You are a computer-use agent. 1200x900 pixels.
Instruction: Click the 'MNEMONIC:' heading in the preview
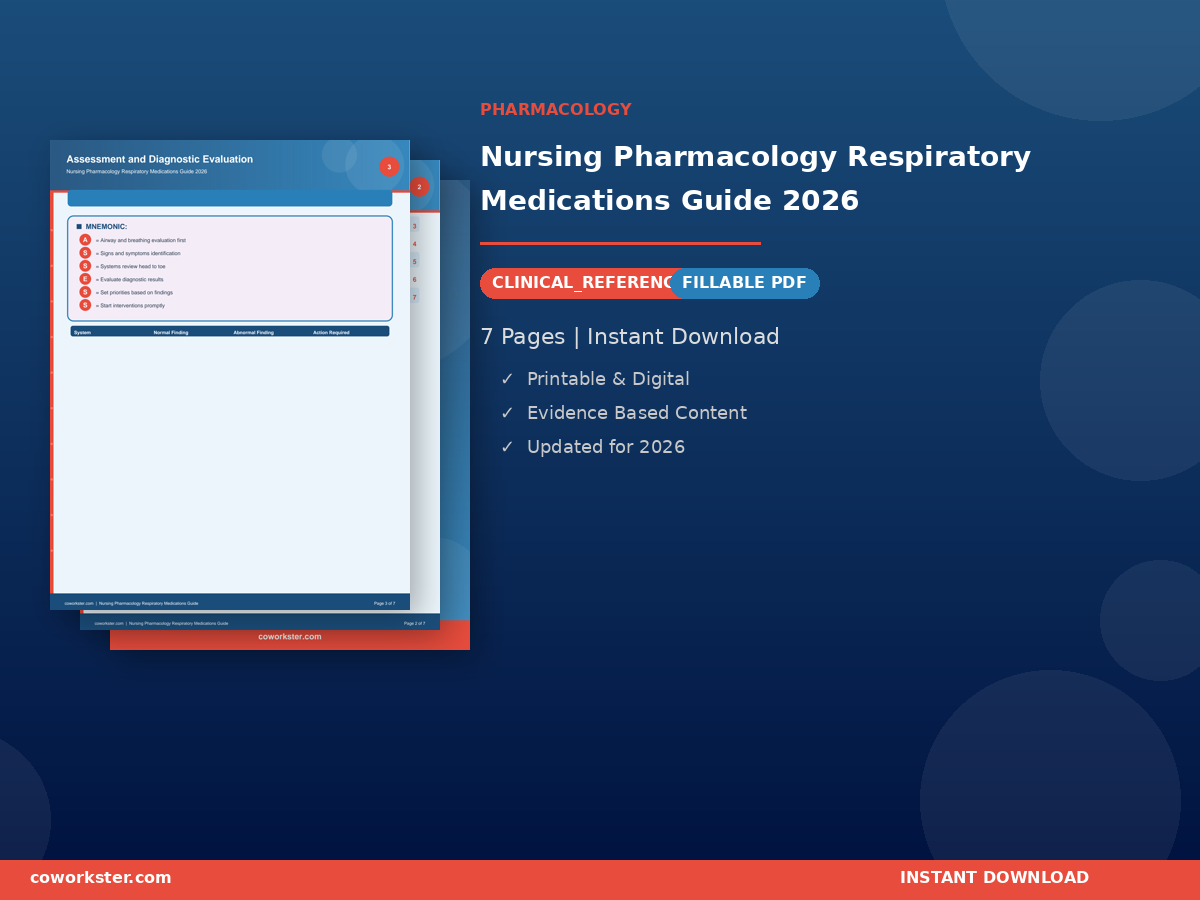pos(106,227)
